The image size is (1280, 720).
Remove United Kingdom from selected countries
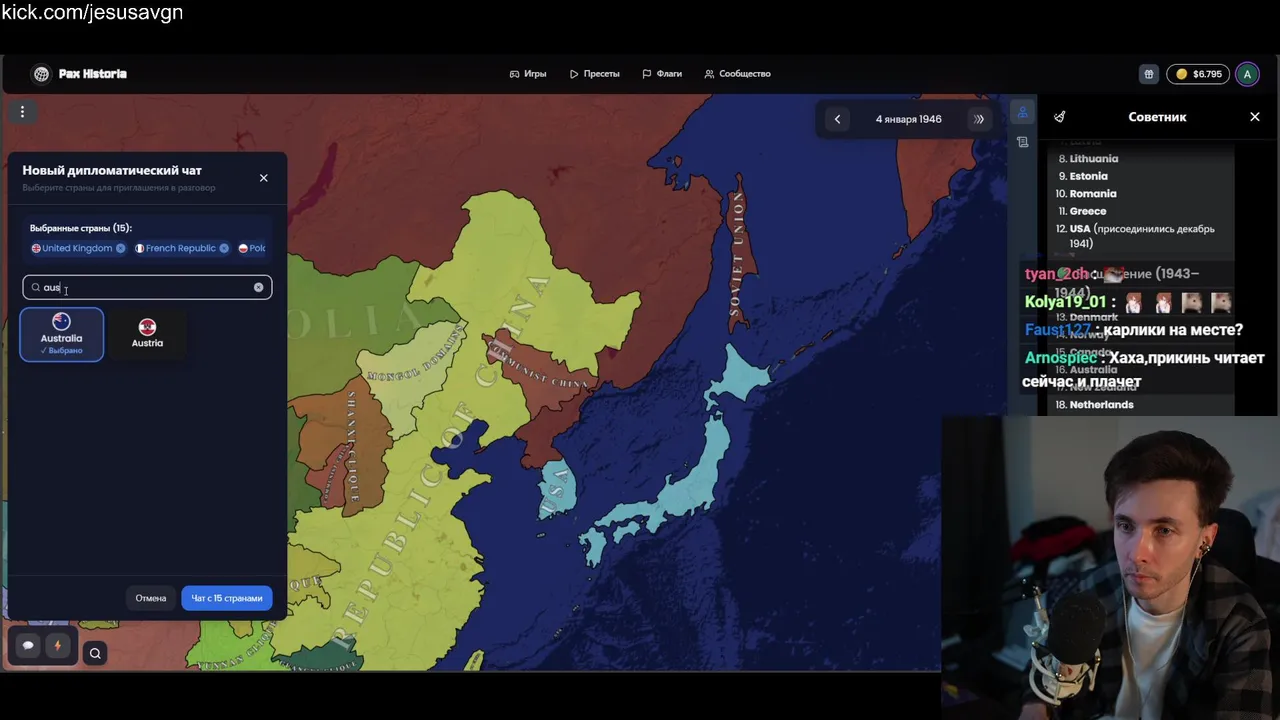click(121, 248)
